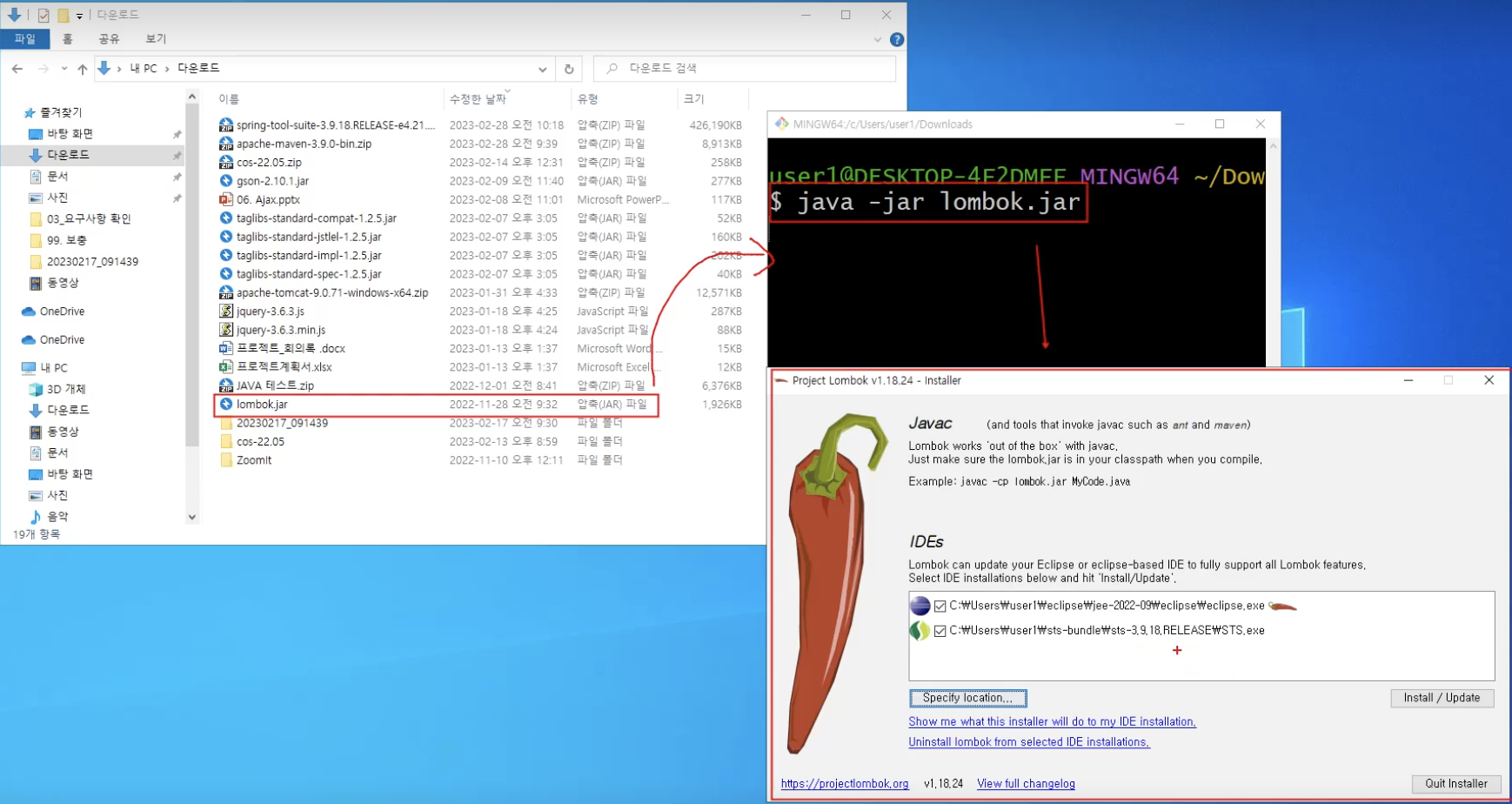Viewport: 1512px width, 804px height.
Task: Click the gson-2.10.1.jar file icon
Action: coord(226,181)
